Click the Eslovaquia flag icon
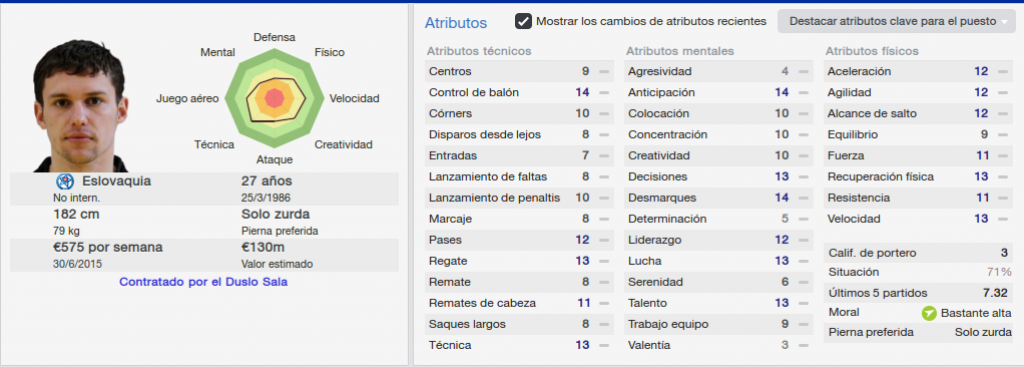This screenshot has height=367, width=1024. click(65, 182)
